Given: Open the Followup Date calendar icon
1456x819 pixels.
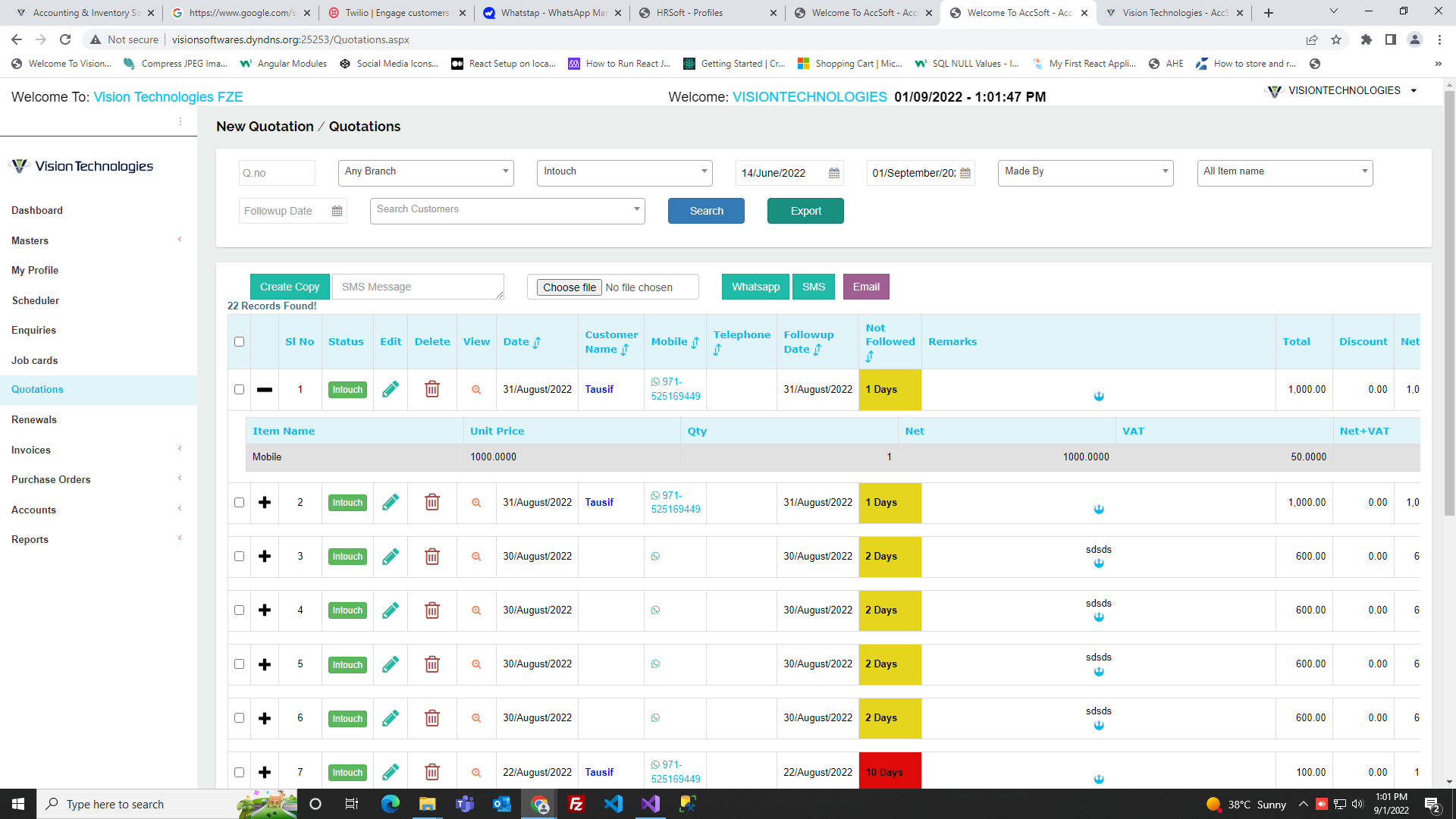Looking at the screenshot, I should tap(337, 211).
